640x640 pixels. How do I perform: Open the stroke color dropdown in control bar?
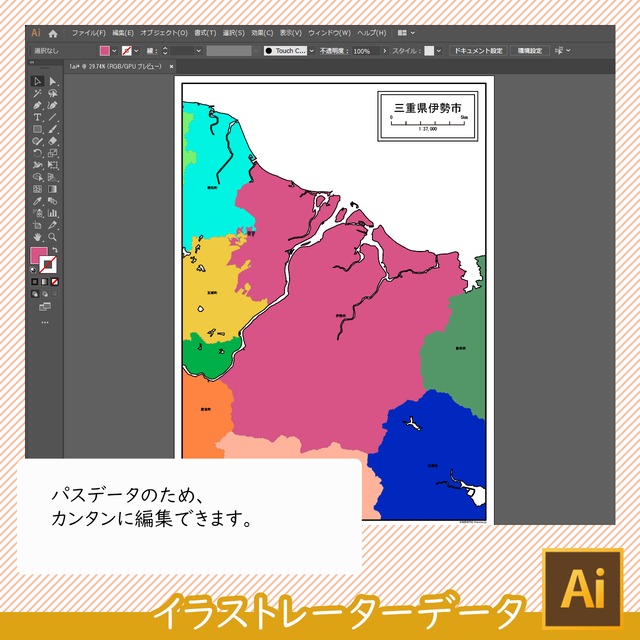(x=136, y=51)
